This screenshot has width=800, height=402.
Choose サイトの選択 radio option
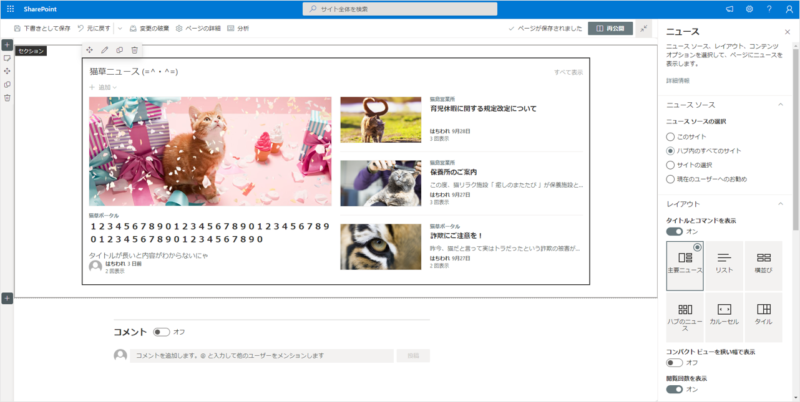point(670,164)
